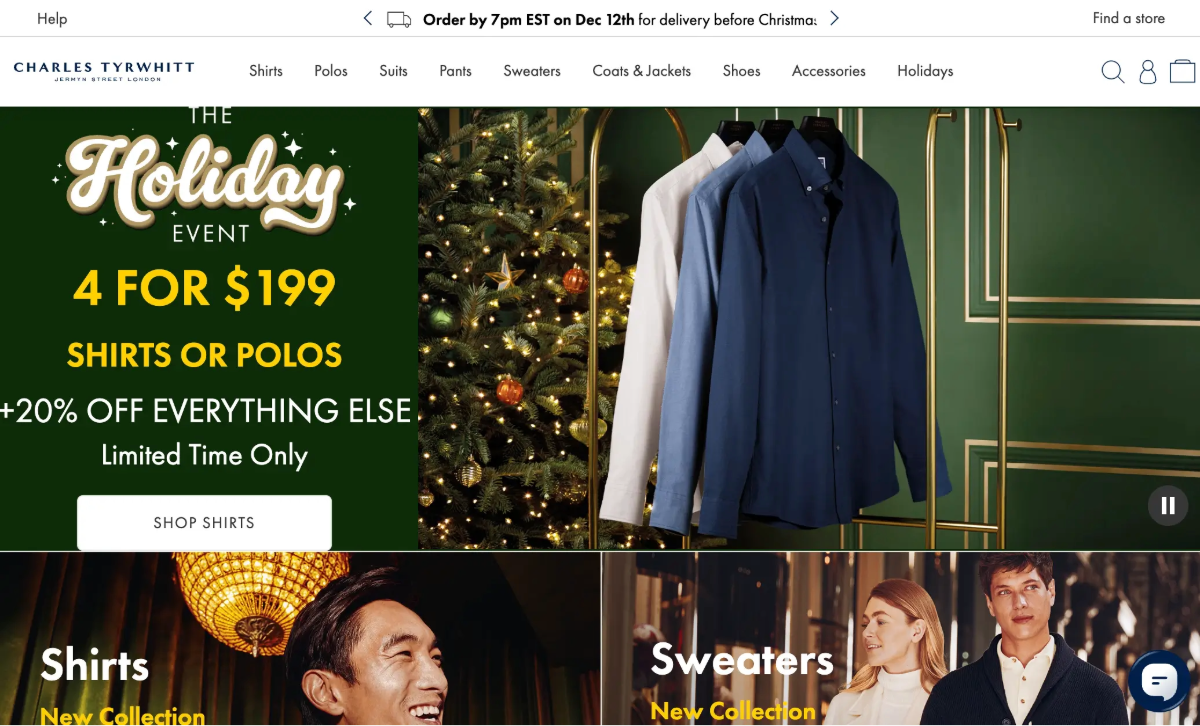The image size is (1200, 726).
Task: Open the Help link
Action: coord(52,18)
